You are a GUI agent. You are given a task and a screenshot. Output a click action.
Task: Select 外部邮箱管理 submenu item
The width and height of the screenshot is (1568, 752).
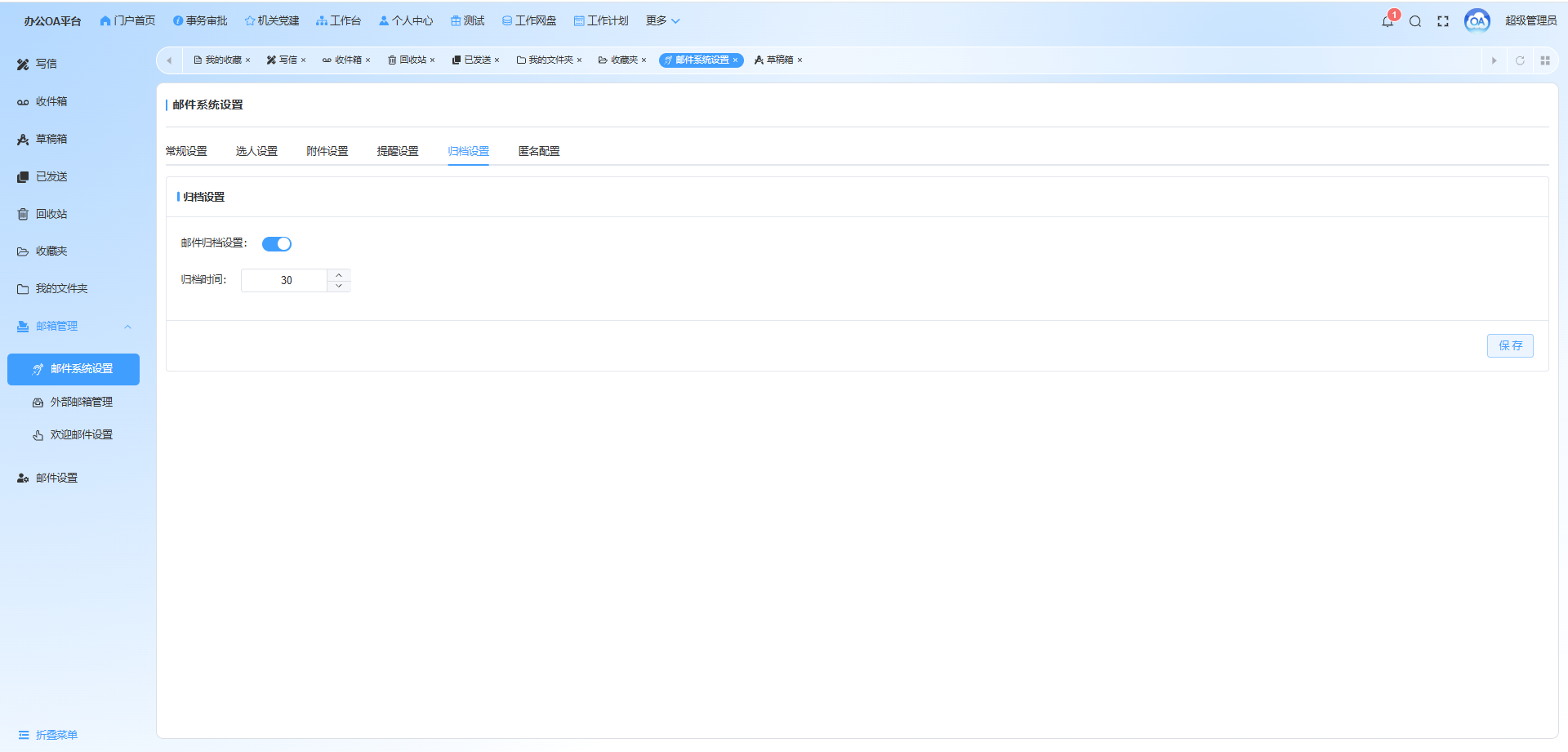(x=73, y=402)
